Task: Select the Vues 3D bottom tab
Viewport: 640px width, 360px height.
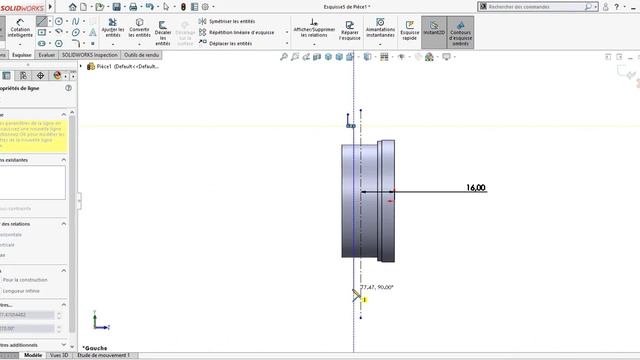Action: (59, 355)
